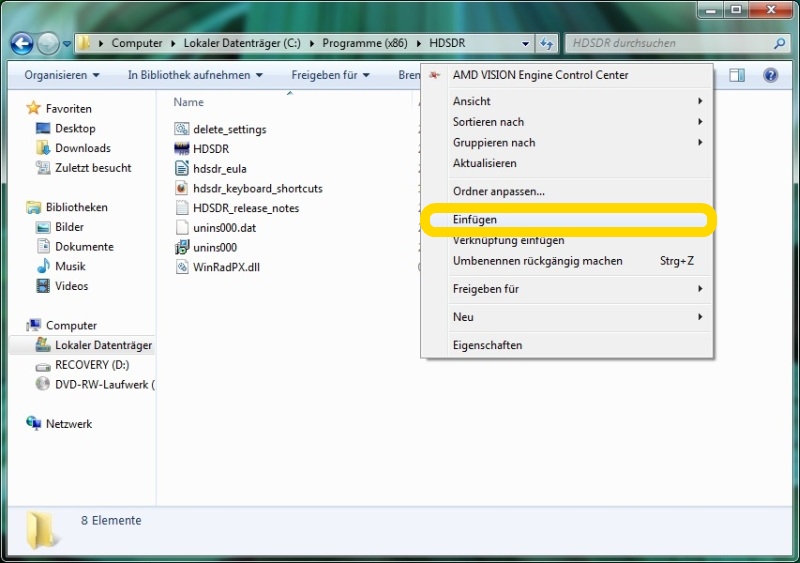
Task: Open Downloads in the Favoriten list
Action: click(82, 148)
